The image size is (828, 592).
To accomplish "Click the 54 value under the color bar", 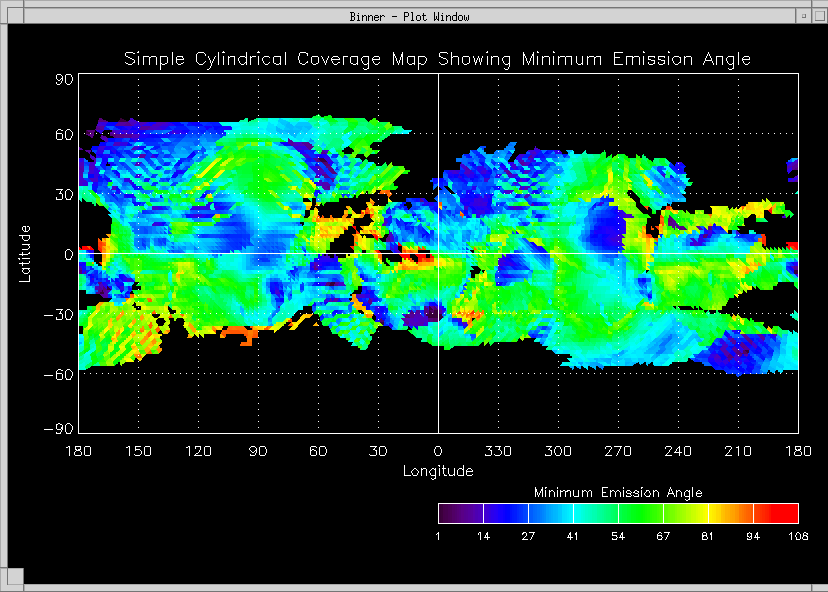I will (x=618, y=537).
